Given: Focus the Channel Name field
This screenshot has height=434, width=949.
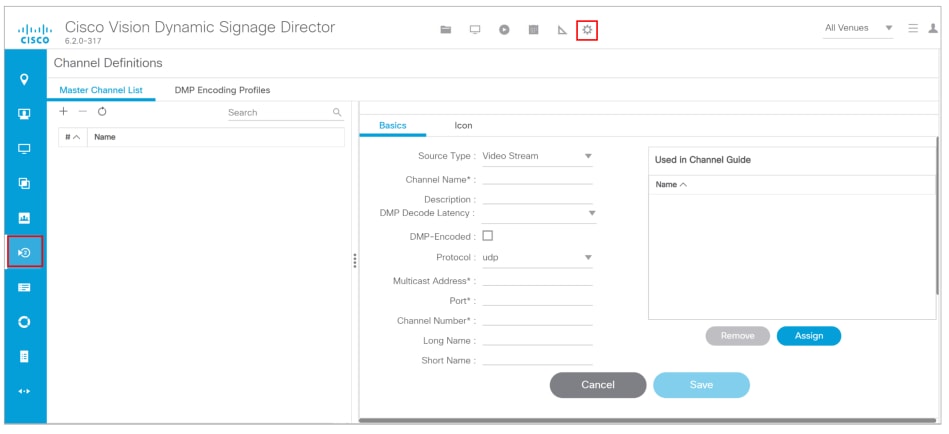Looking at the screenshot, I should [537, 178].
